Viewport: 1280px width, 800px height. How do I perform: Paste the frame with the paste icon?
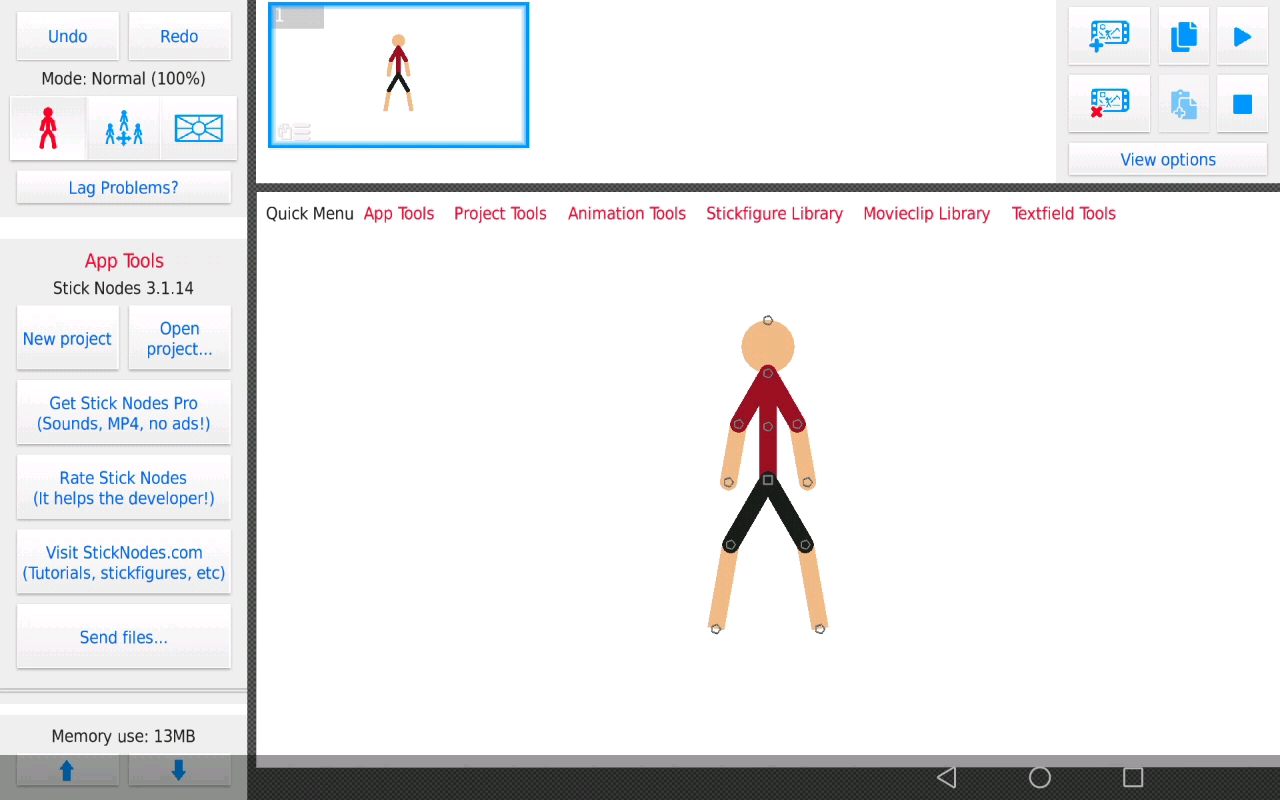[x=1184, y=103]
